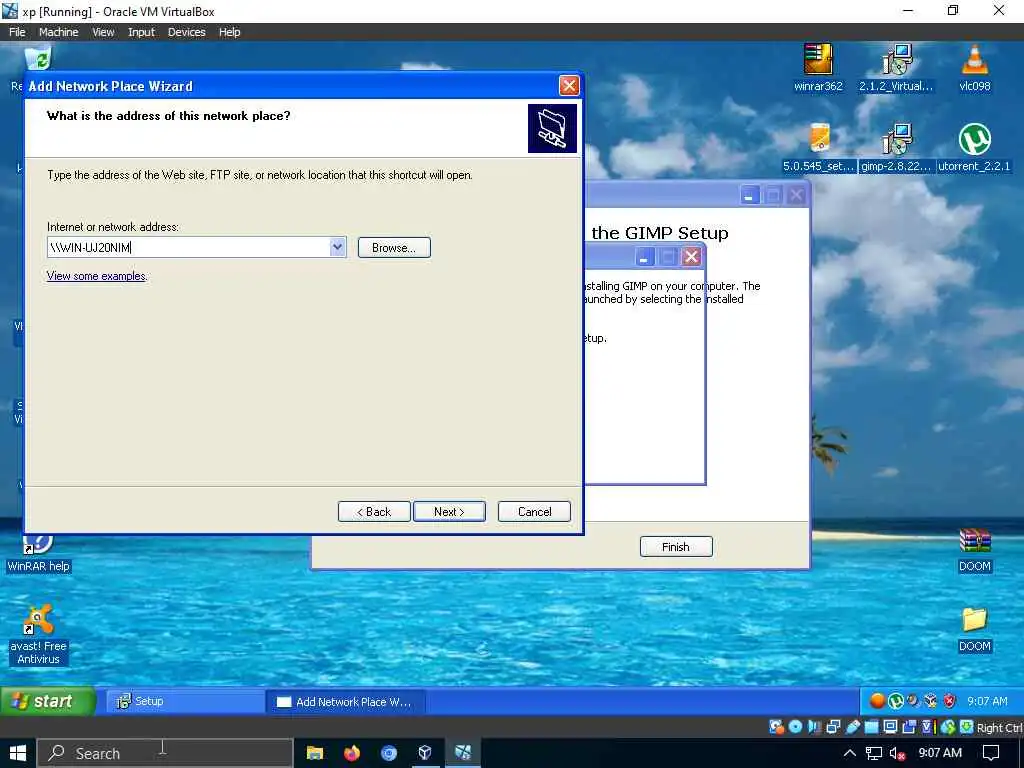Click the < Back button
The height and width of the screenshot is (768, 1024).
374,511
